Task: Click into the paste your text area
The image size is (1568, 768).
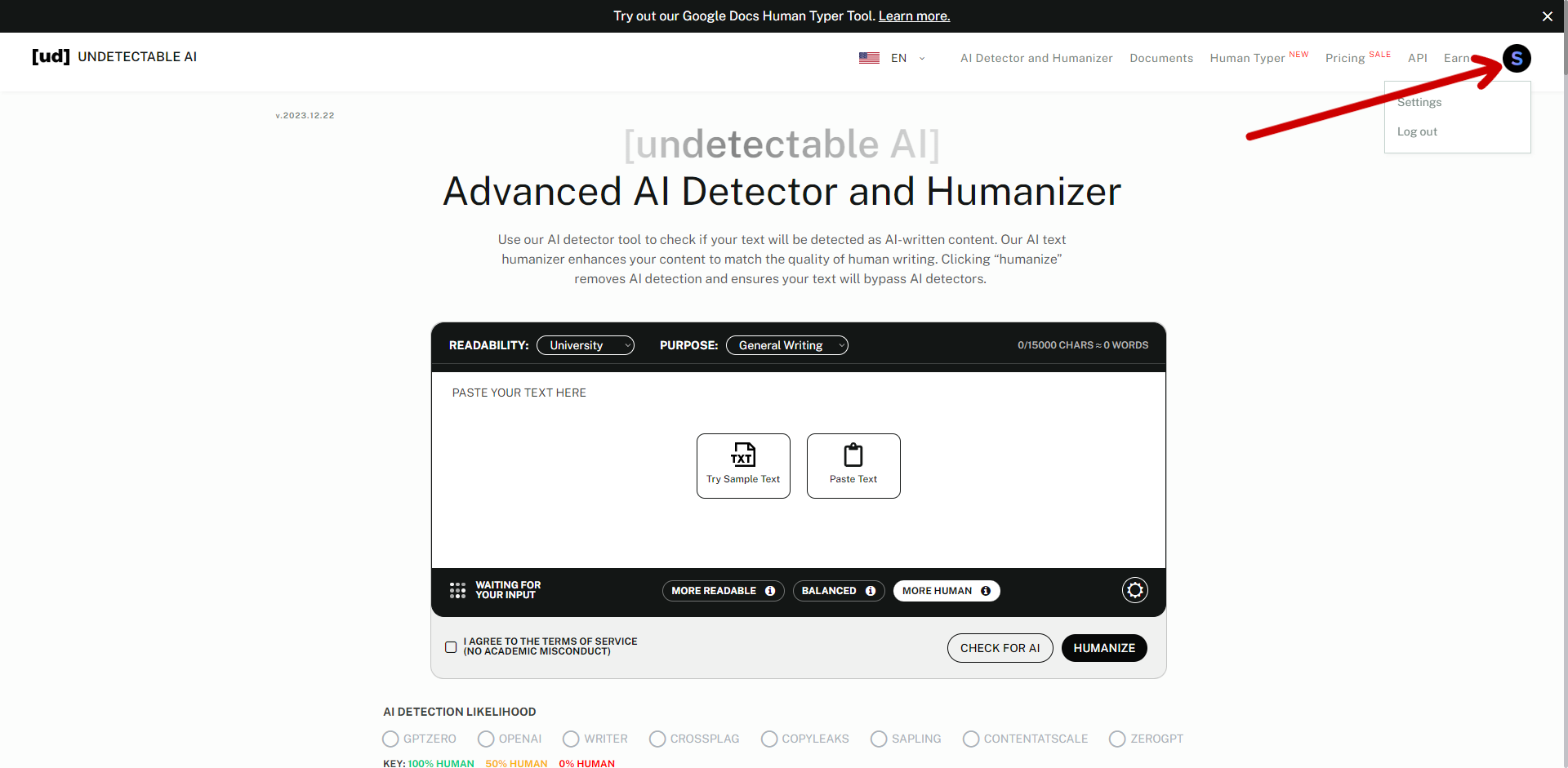Action: coord(799,470)
